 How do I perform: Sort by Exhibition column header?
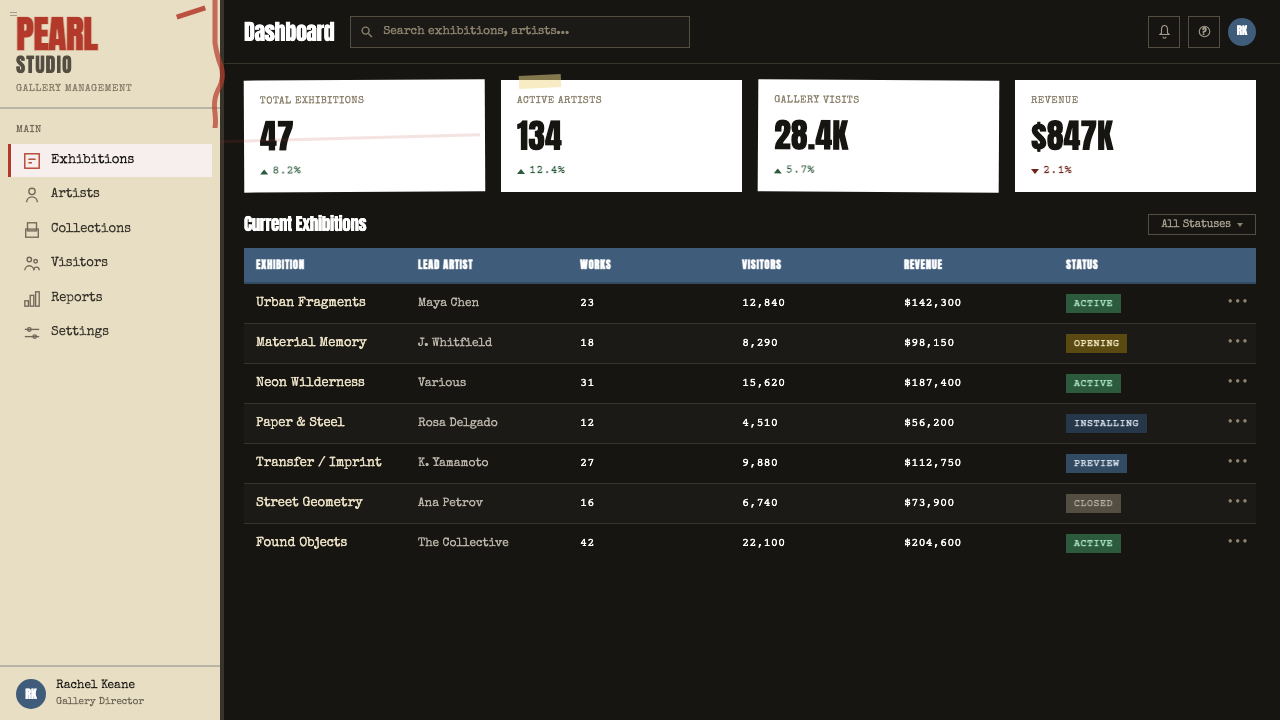[x=280, y=265]
